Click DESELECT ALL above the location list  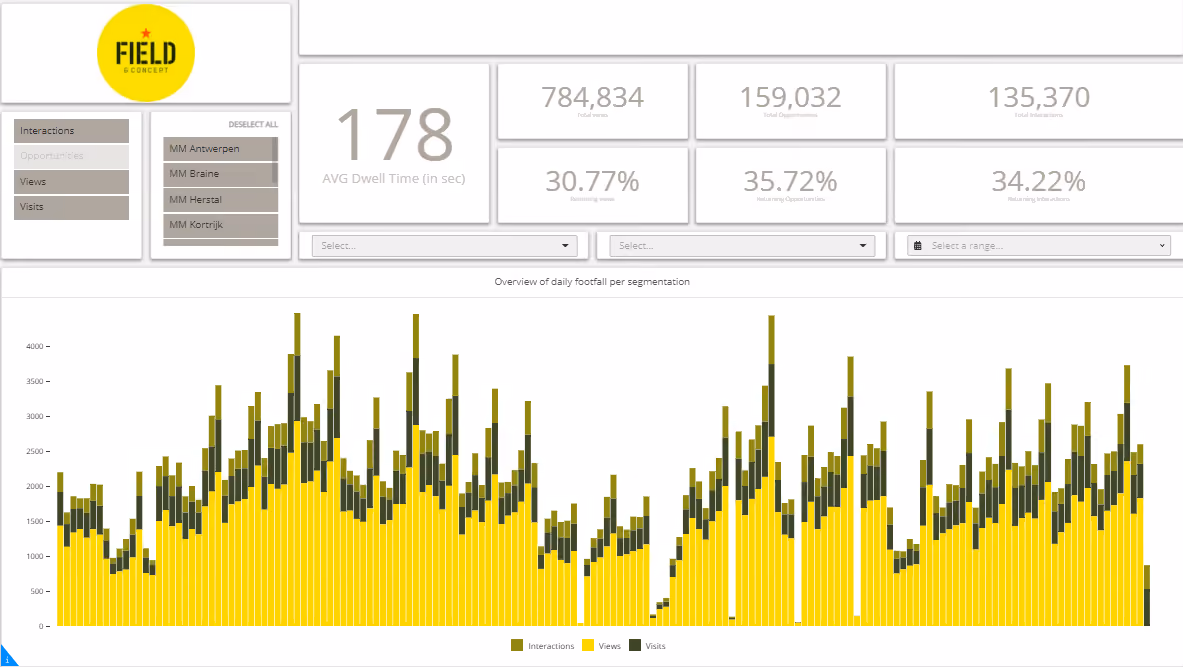[253, 124]
